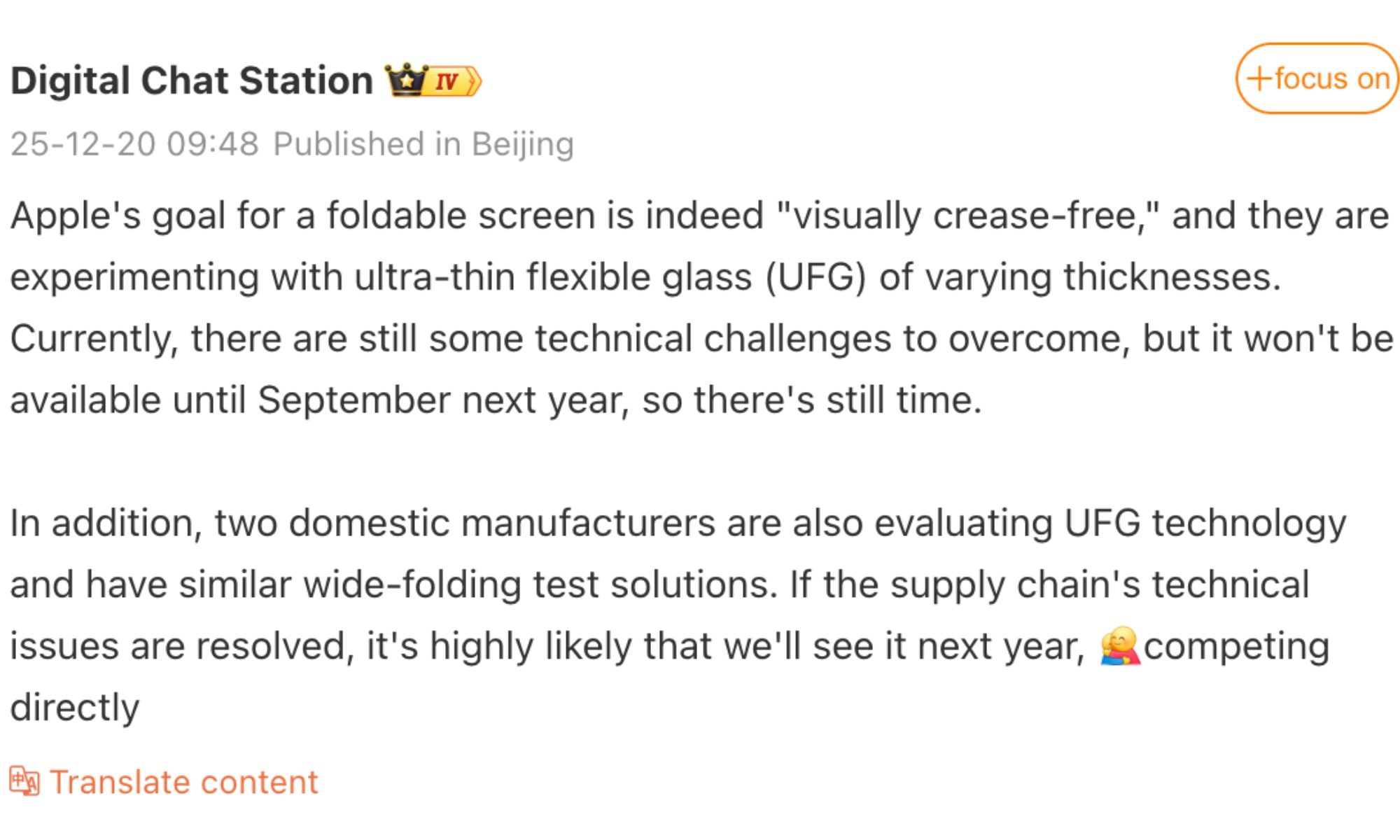1400x840 pixels.
Task: Click the 25-12-20 09:48 timestamp
Action: point(134,144)
